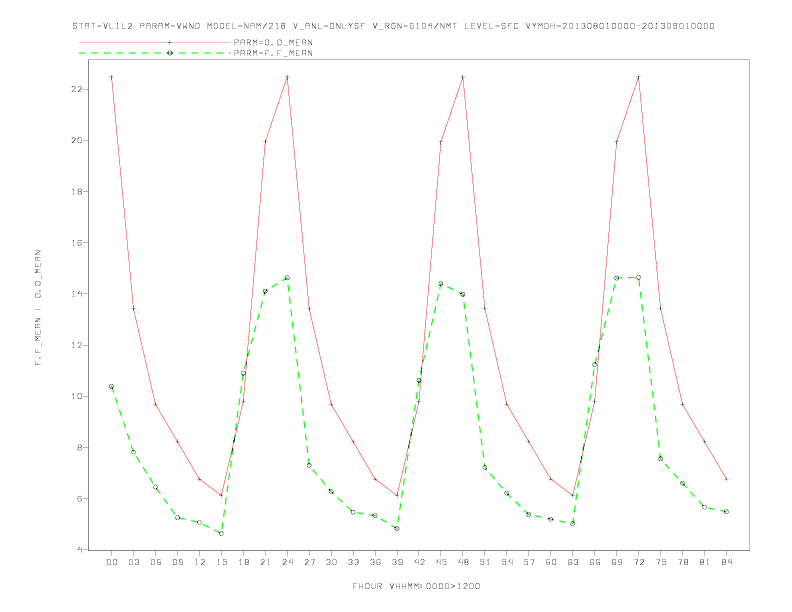Click x-axis forecast hour label 72

639,562
